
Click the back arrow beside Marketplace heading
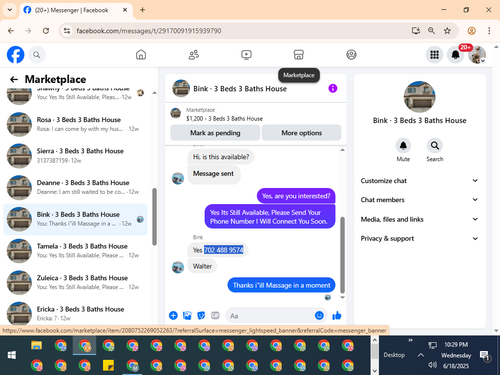pos(14,79)
